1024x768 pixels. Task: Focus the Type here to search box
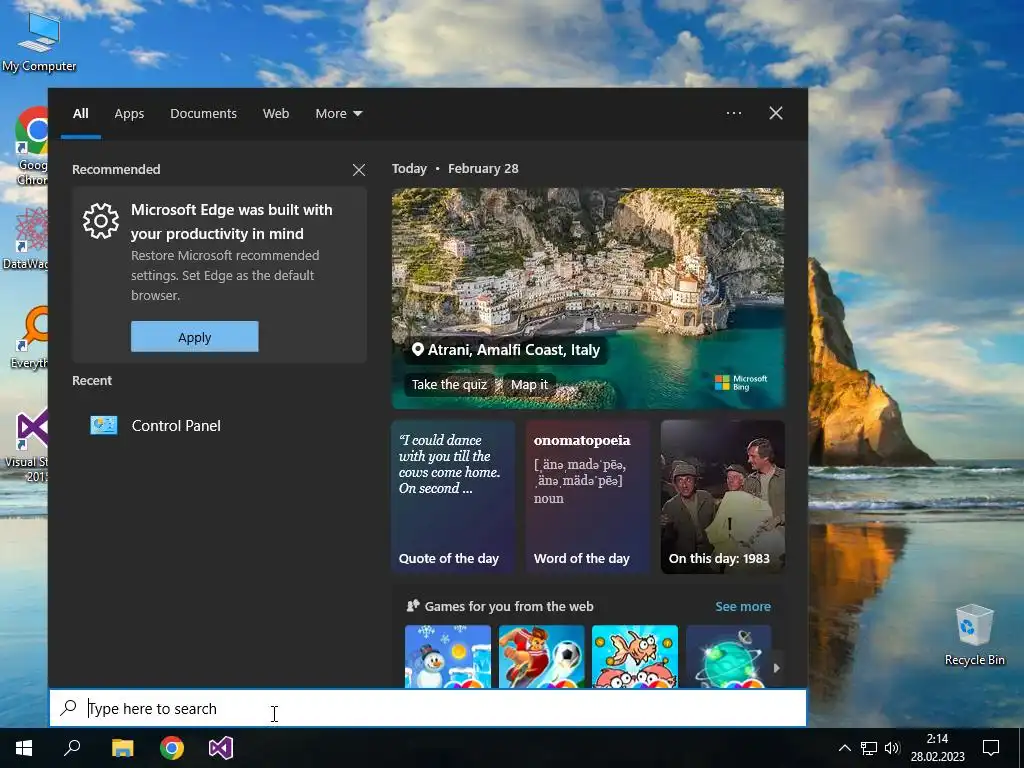(428, 708)
